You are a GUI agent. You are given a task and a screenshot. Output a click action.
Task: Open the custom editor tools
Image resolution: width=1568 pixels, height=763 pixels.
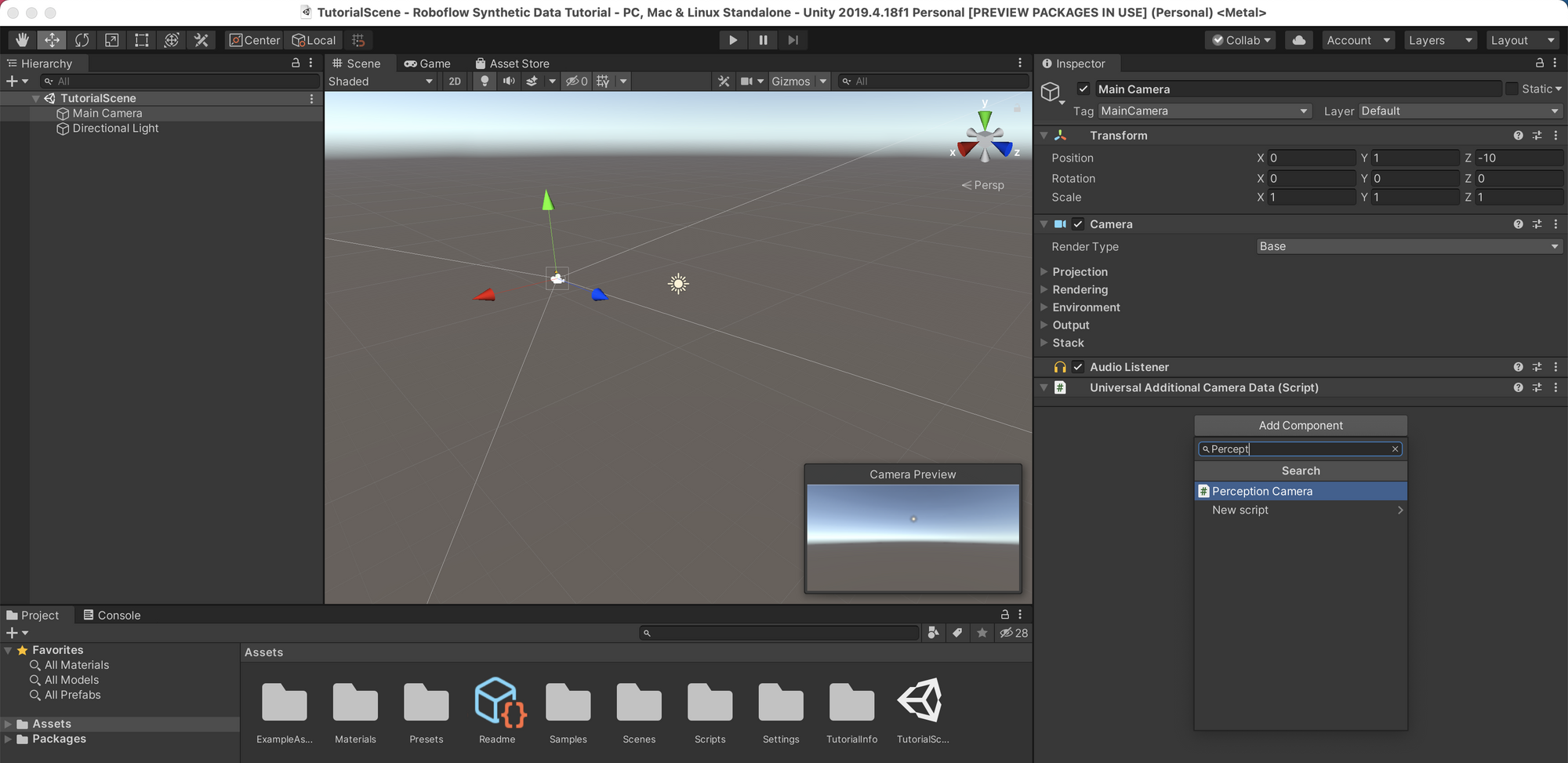[x=201, y=40]
